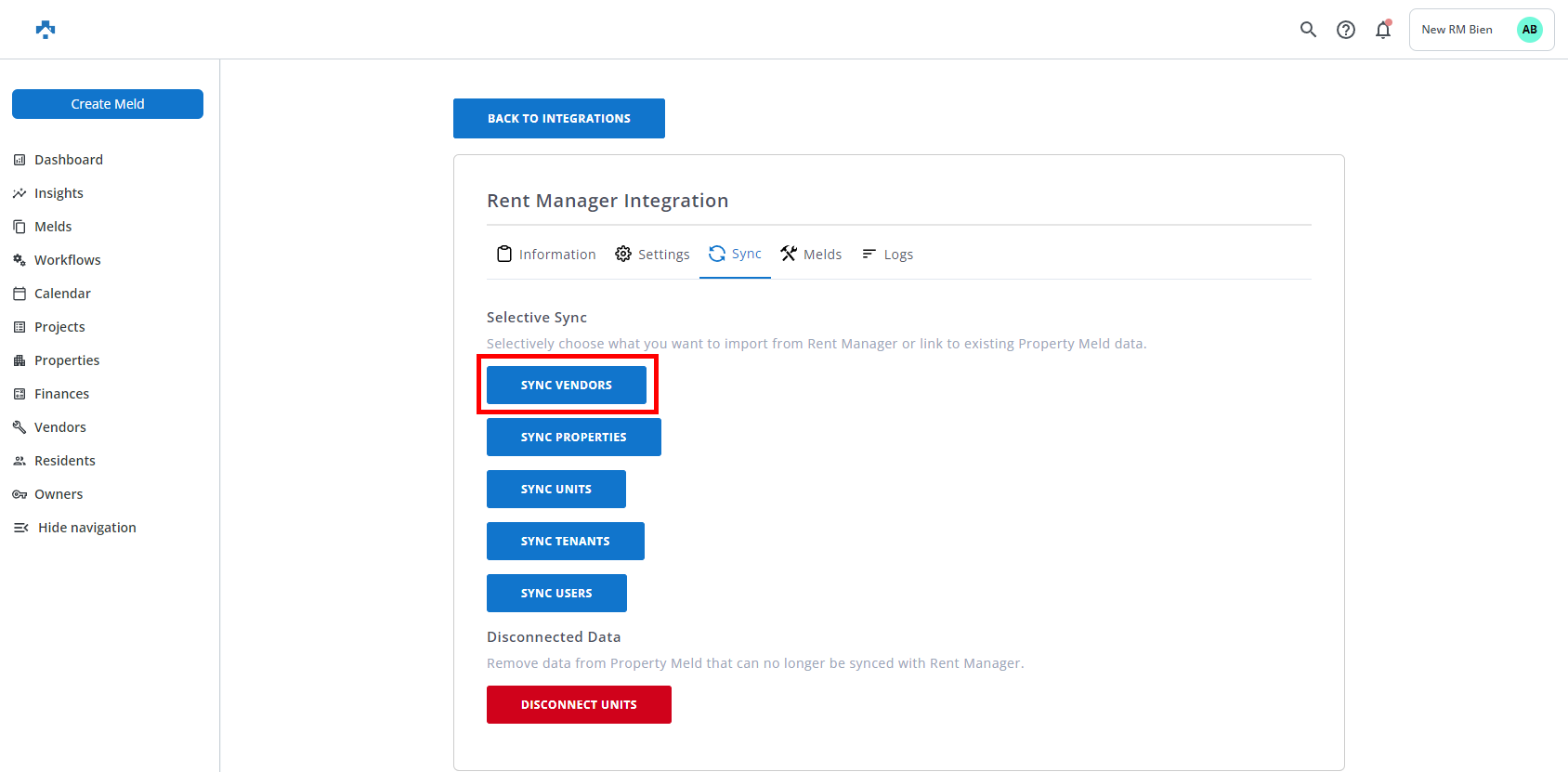Open Owners page in sidebar

58,494
